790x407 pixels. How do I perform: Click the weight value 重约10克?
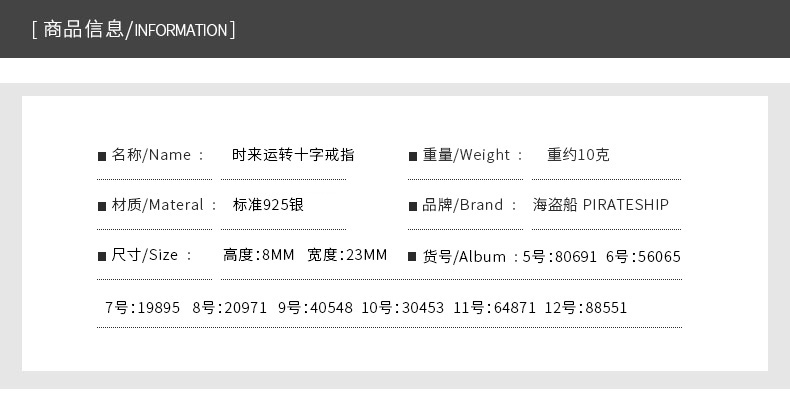(x=578, y=155)
